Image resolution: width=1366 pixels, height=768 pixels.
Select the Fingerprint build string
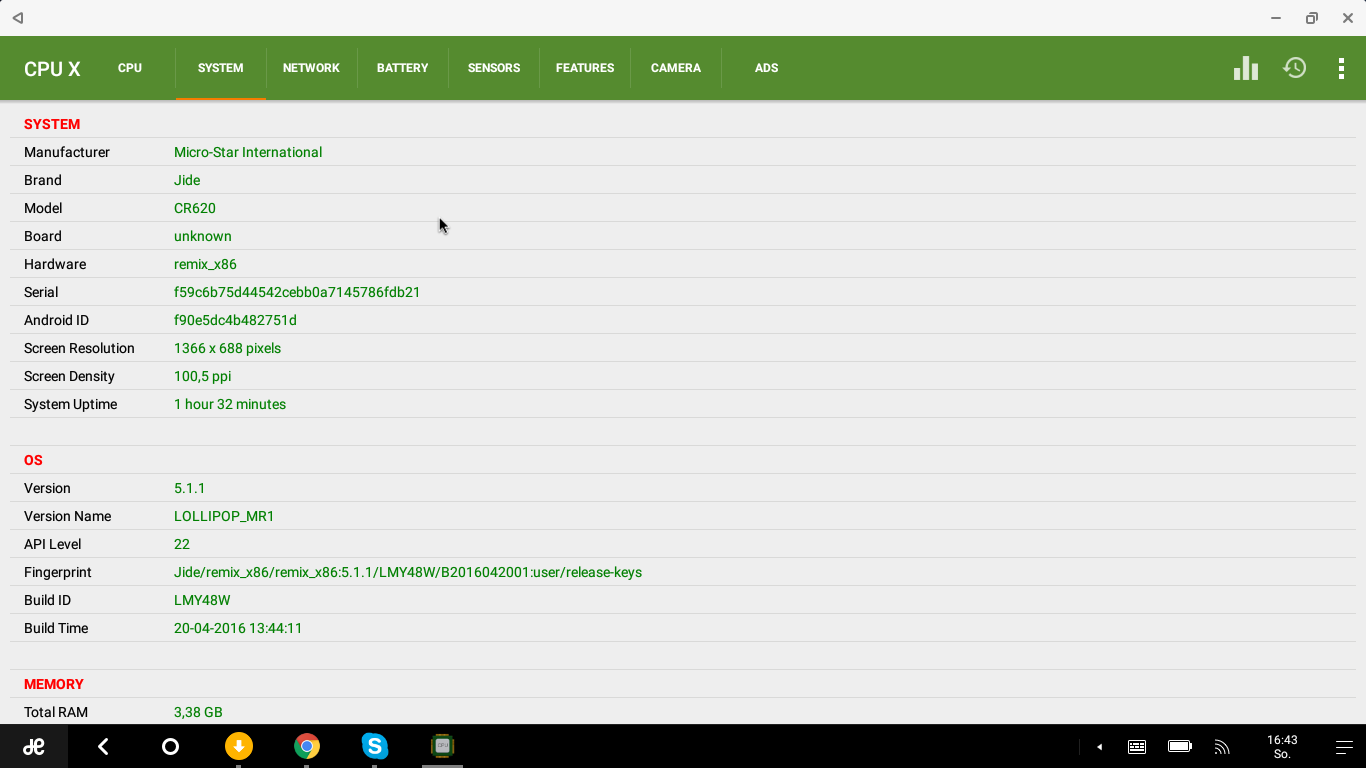tap(408, 572)
